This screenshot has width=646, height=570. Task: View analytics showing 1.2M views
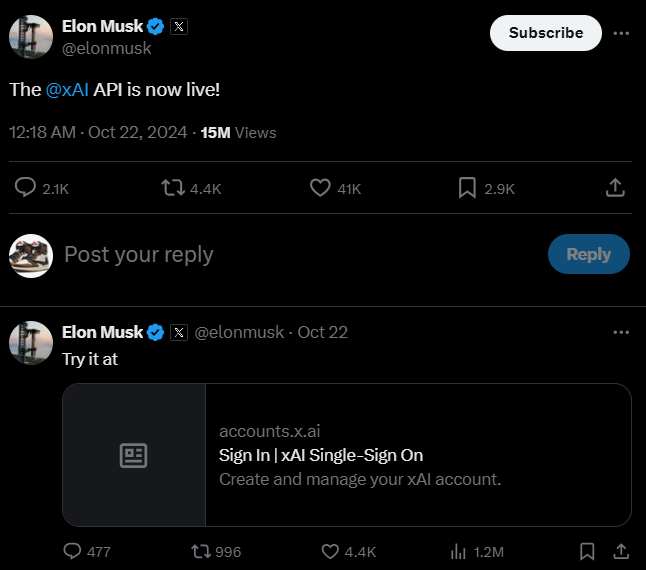pos(460,551)
